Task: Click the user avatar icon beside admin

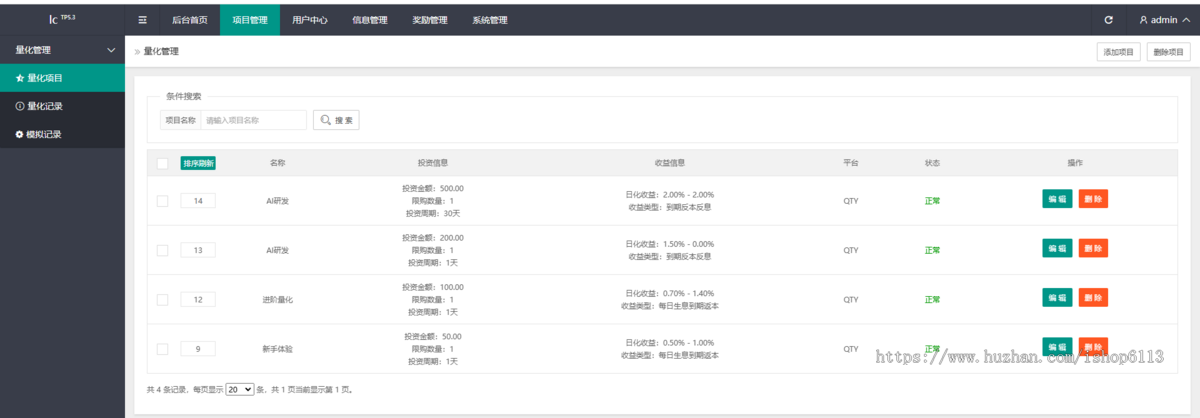Action: 1144,20
